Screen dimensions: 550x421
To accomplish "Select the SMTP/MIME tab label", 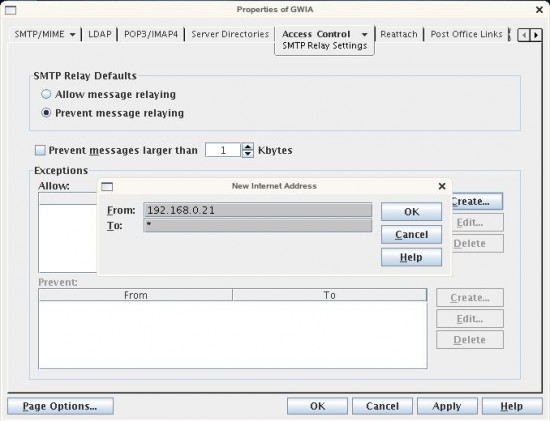I will tap(39, 34).
